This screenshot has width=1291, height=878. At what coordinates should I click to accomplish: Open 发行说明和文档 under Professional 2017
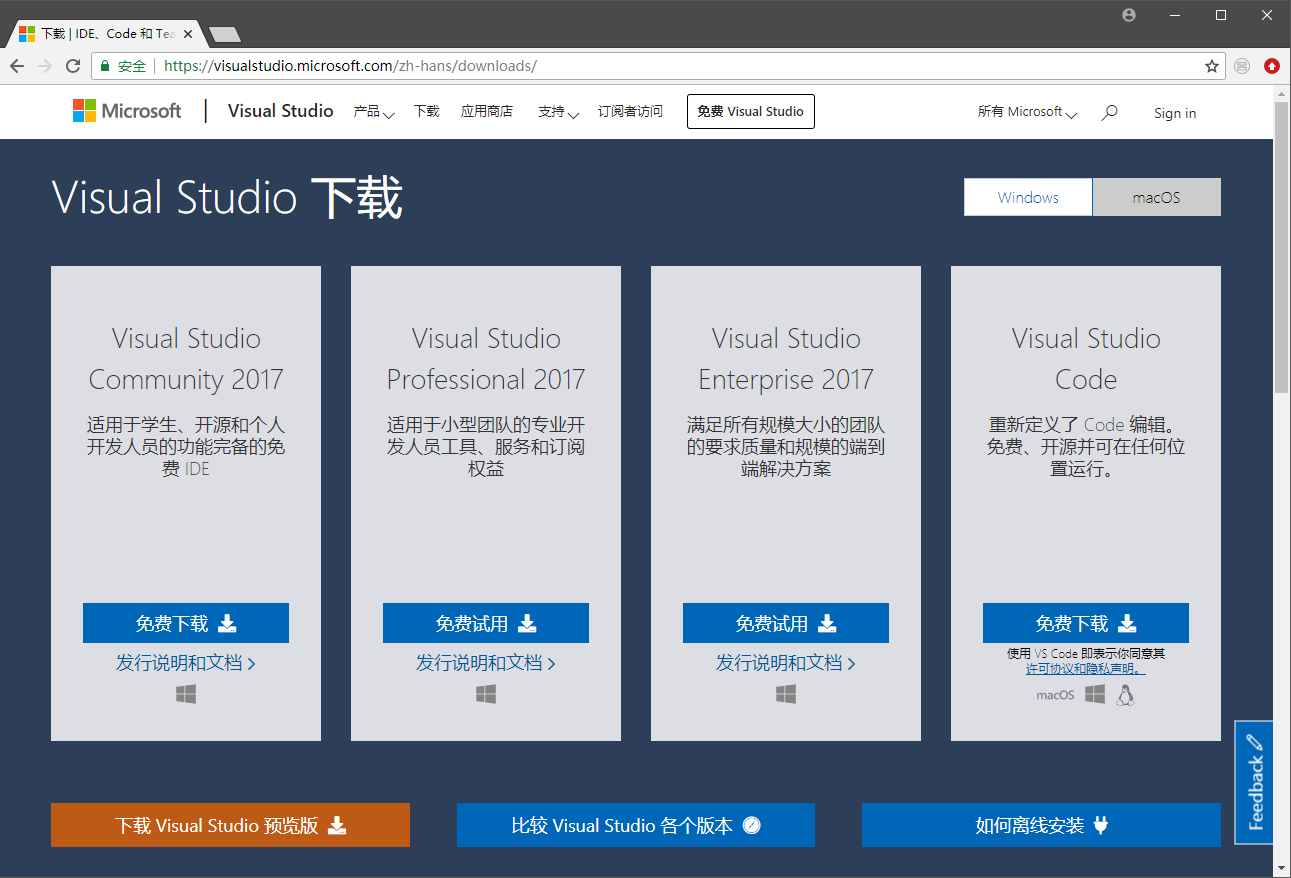486,663
